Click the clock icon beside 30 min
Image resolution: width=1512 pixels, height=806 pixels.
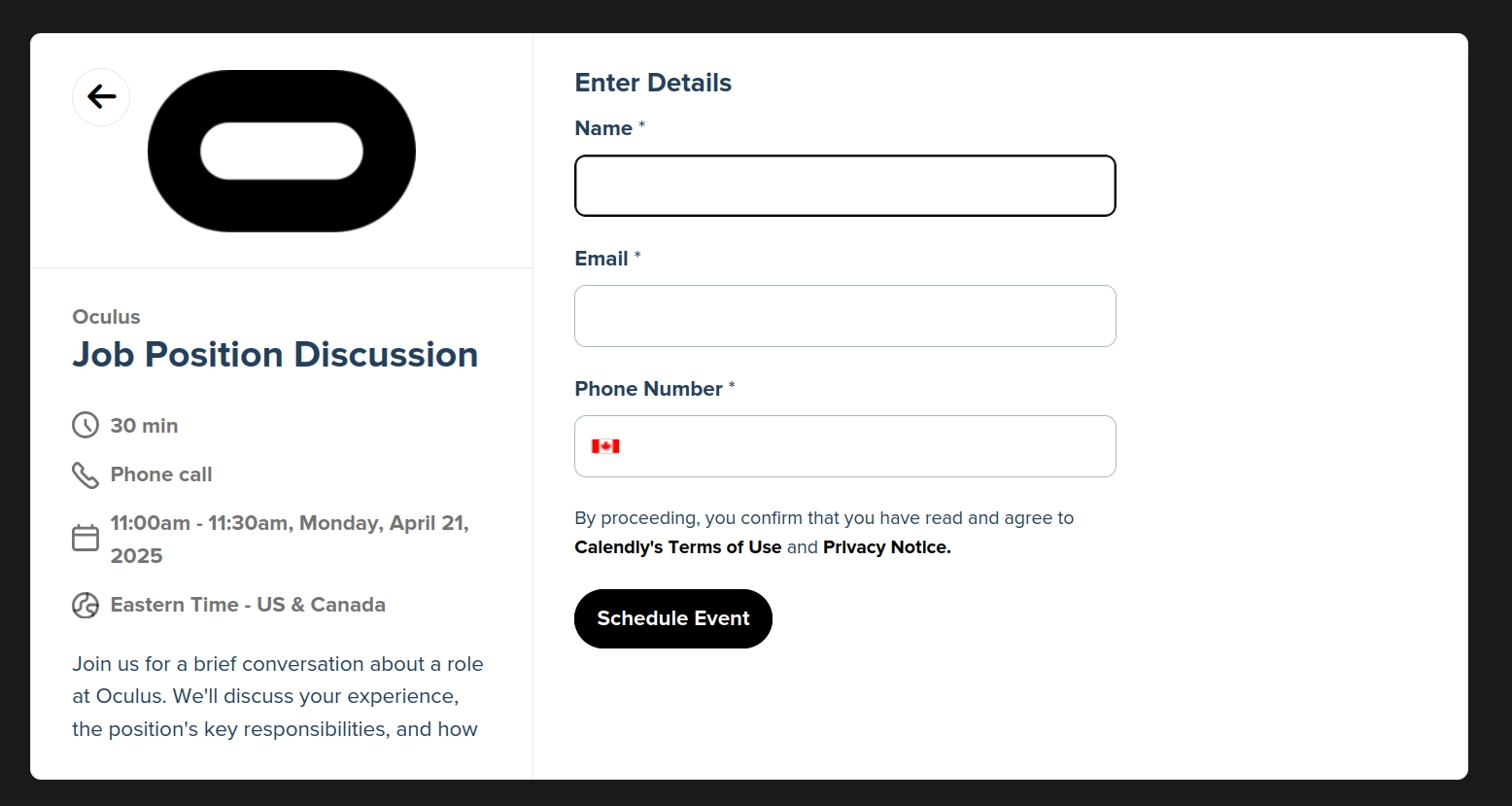click(x=86, y=425)
